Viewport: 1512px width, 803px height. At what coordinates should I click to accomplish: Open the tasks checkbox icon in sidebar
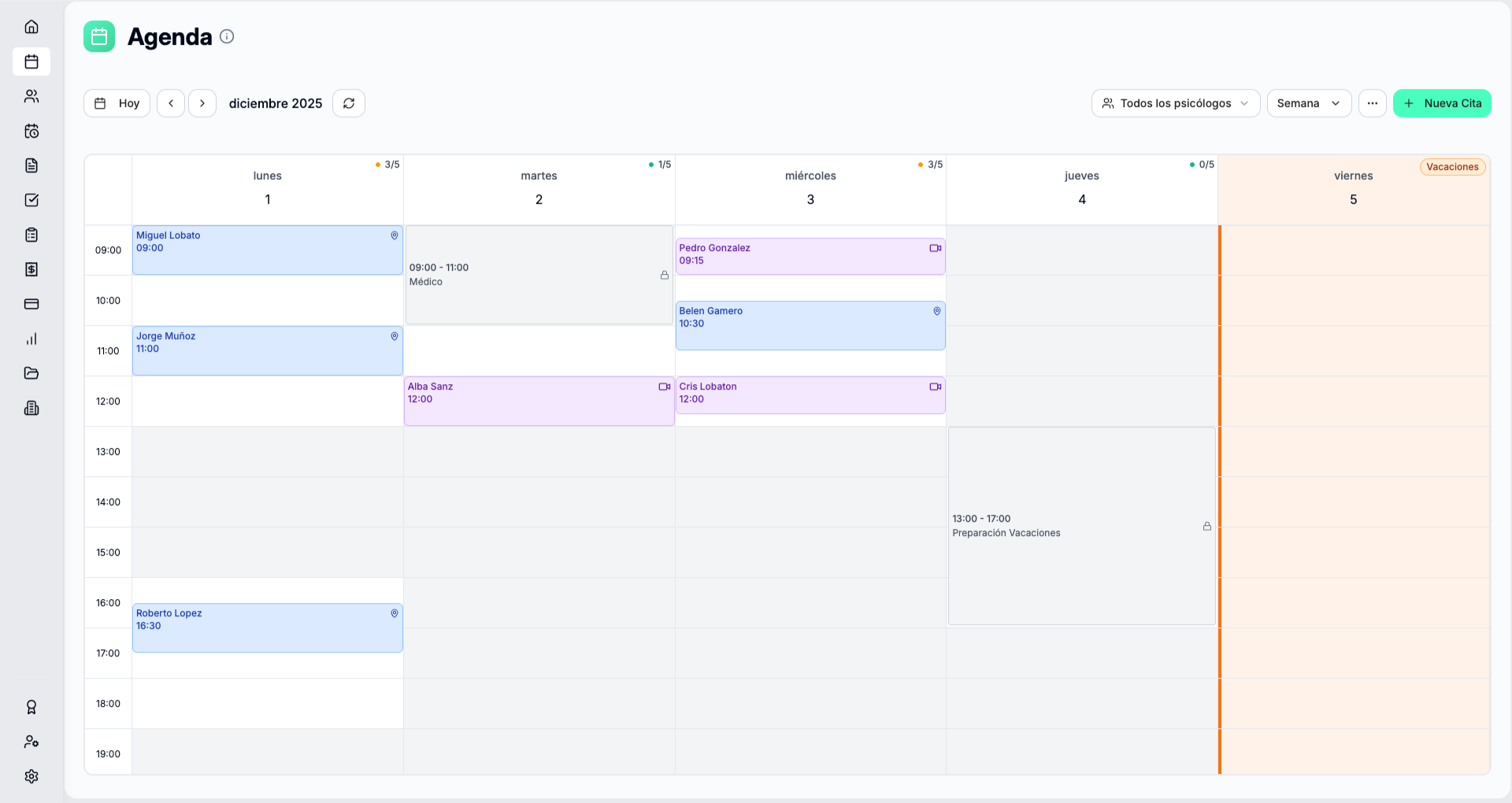[31, 200]
